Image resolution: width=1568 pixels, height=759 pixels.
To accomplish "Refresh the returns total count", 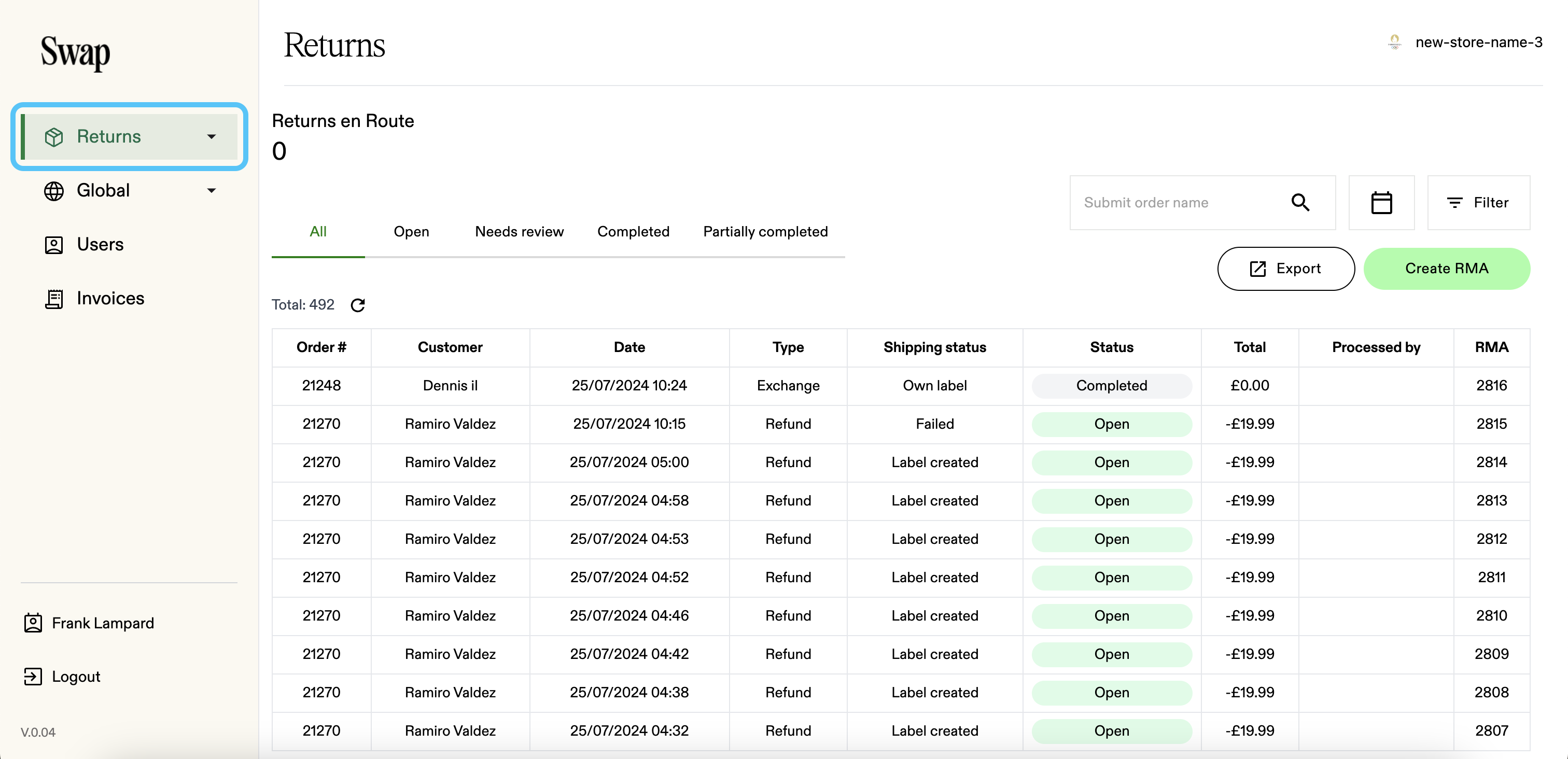I will [x=358, y=305].
